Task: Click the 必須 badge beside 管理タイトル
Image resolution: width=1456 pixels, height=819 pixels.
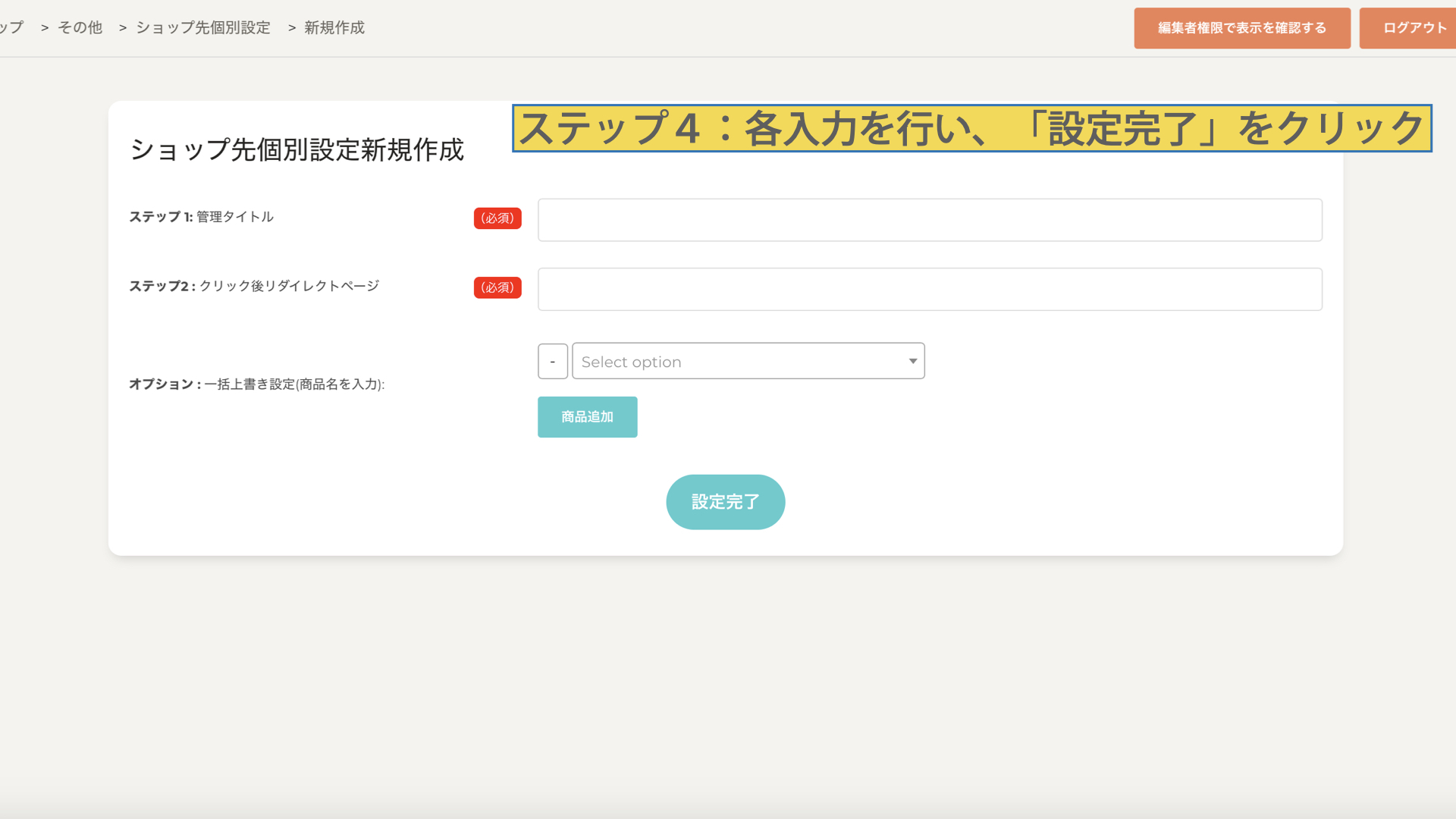Action: click(x=497, y=218)
